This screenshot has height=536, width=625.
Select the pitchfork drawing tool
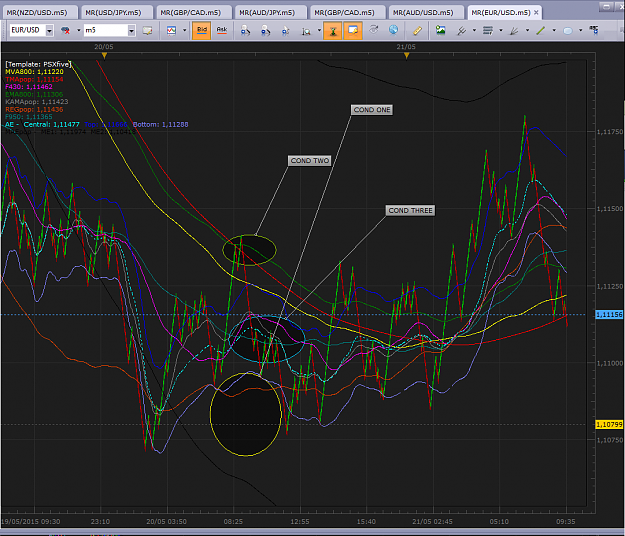pos(462,30)
